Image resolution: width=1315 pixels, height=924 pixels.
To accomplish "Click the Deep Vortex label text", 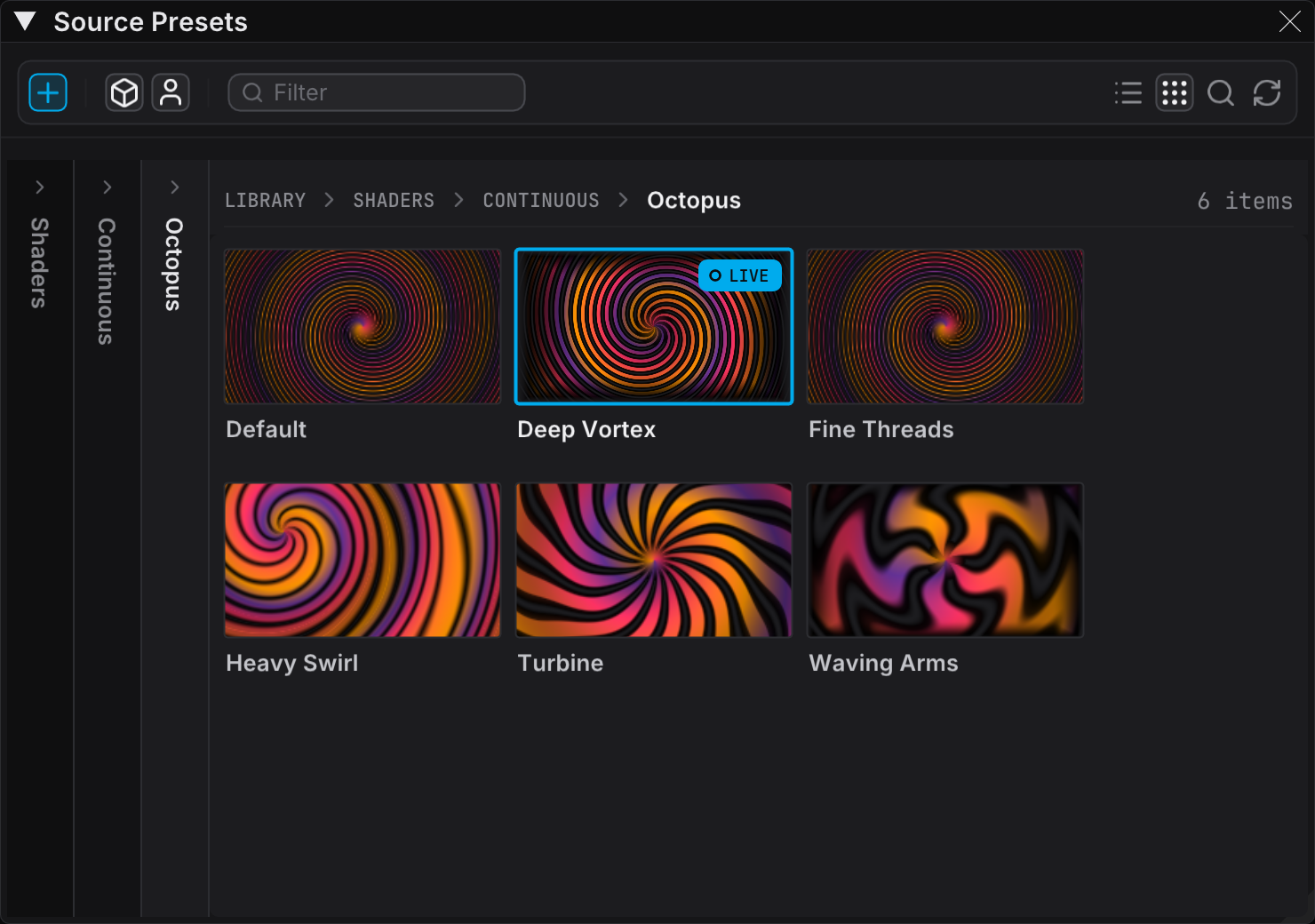I will click(x=586, y=430).
